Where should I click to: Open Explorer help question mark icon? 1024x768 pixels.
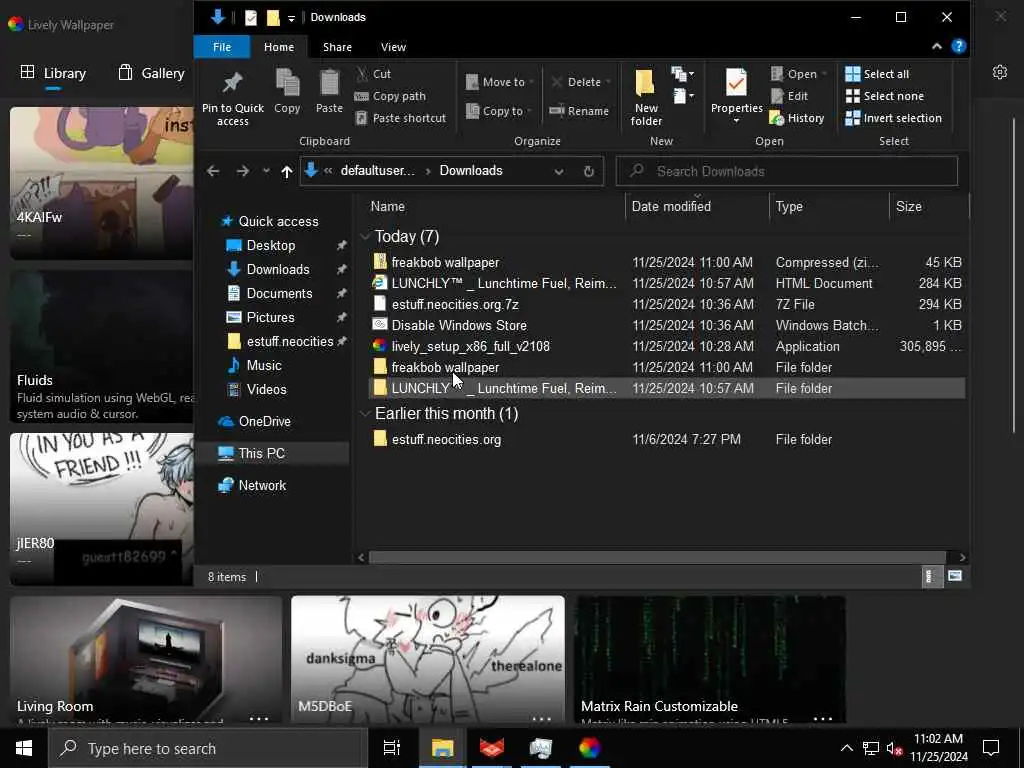tap(958, 46)
